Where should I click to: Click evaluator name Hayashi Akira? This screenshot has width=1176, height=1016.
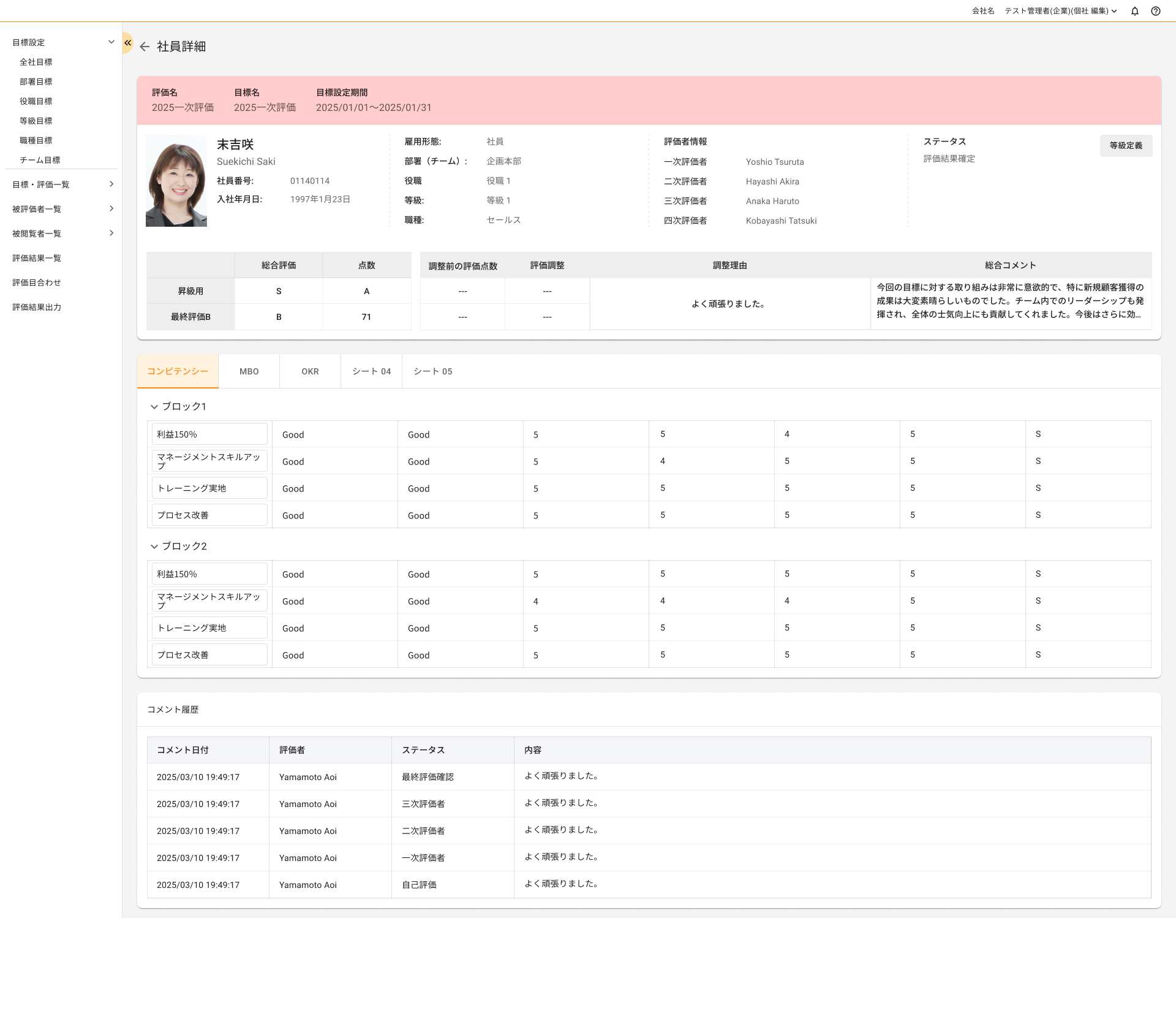[772, 181]
